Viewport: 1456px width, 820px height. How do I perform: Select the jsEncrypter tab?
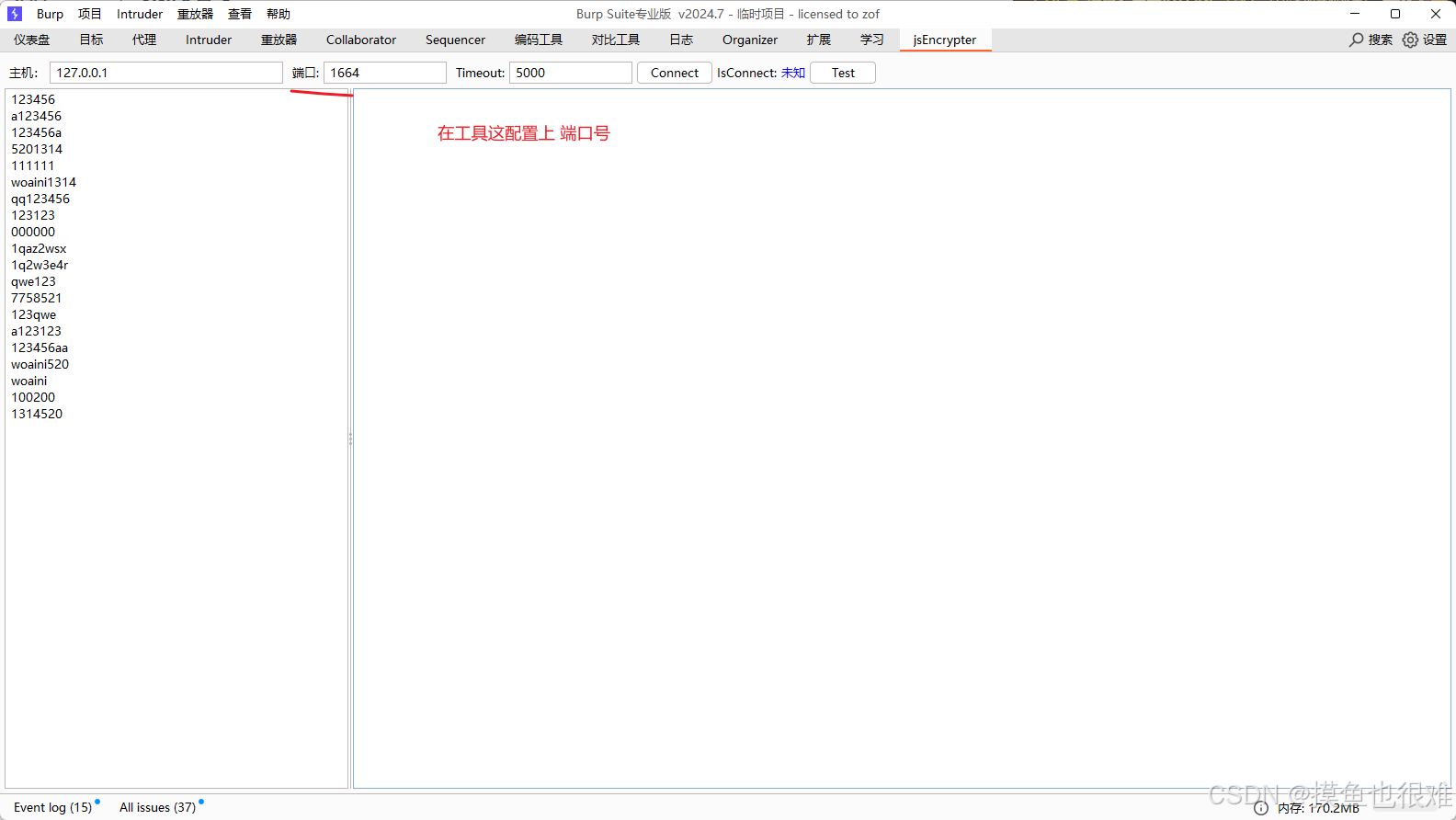pos(945,40)
